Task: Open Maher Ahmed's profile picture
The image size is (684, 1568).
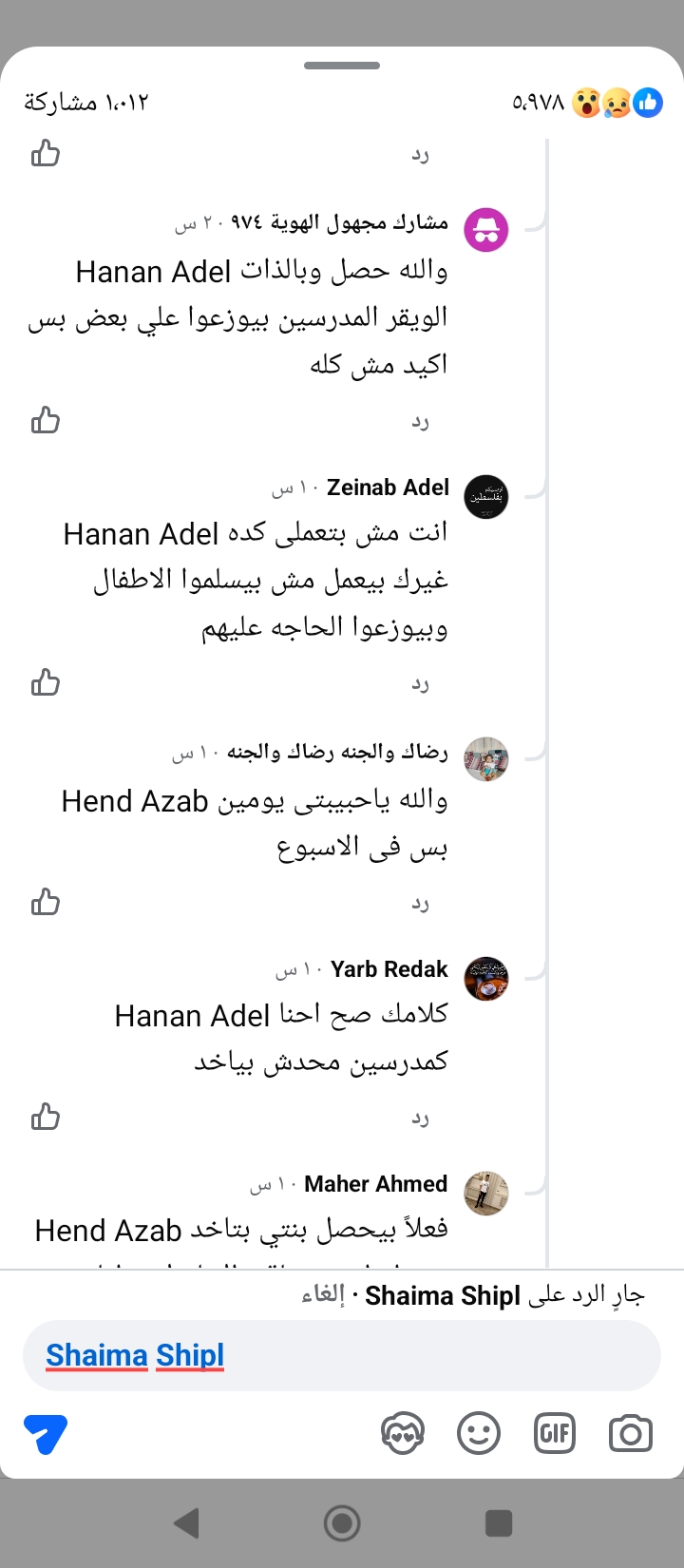Action: coord(486,1193)
